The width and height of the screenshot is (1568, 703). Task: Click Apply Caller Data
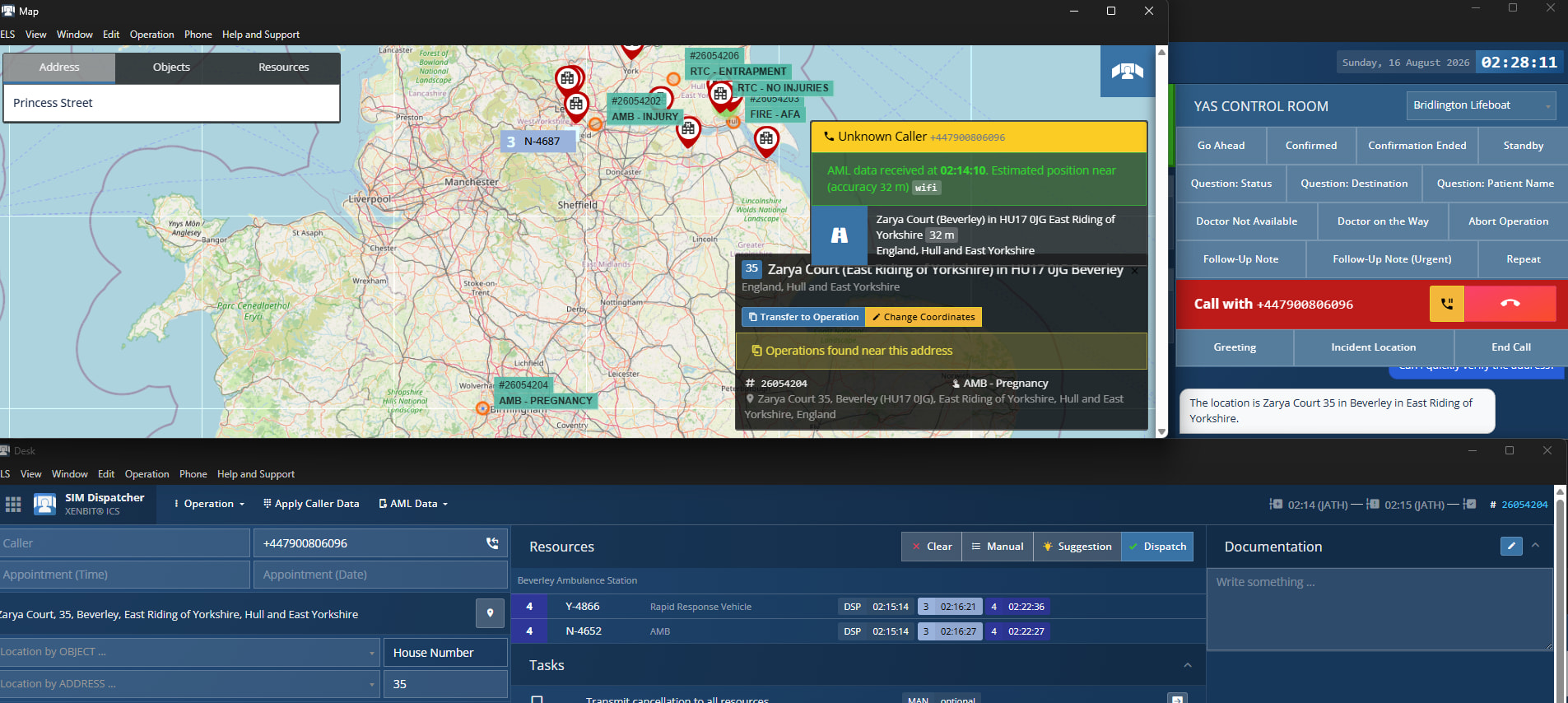click(311, 504)
